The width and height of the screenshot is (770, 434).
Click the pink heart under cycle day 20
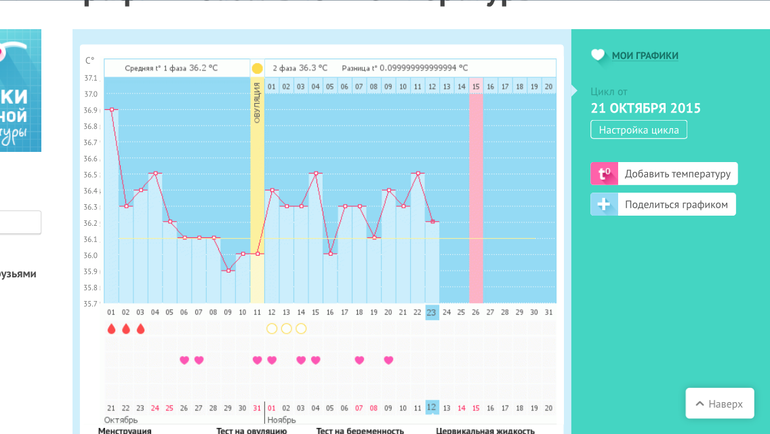[388, 360]
